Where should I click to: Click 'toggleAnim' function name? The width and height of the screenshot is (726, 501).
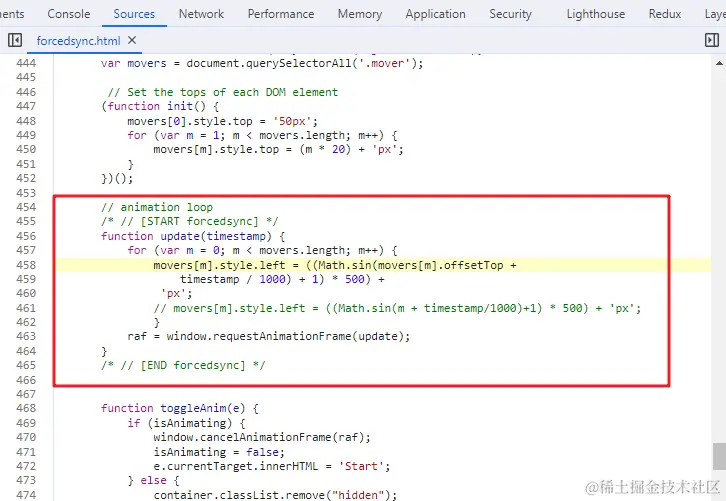pos(194,408)
